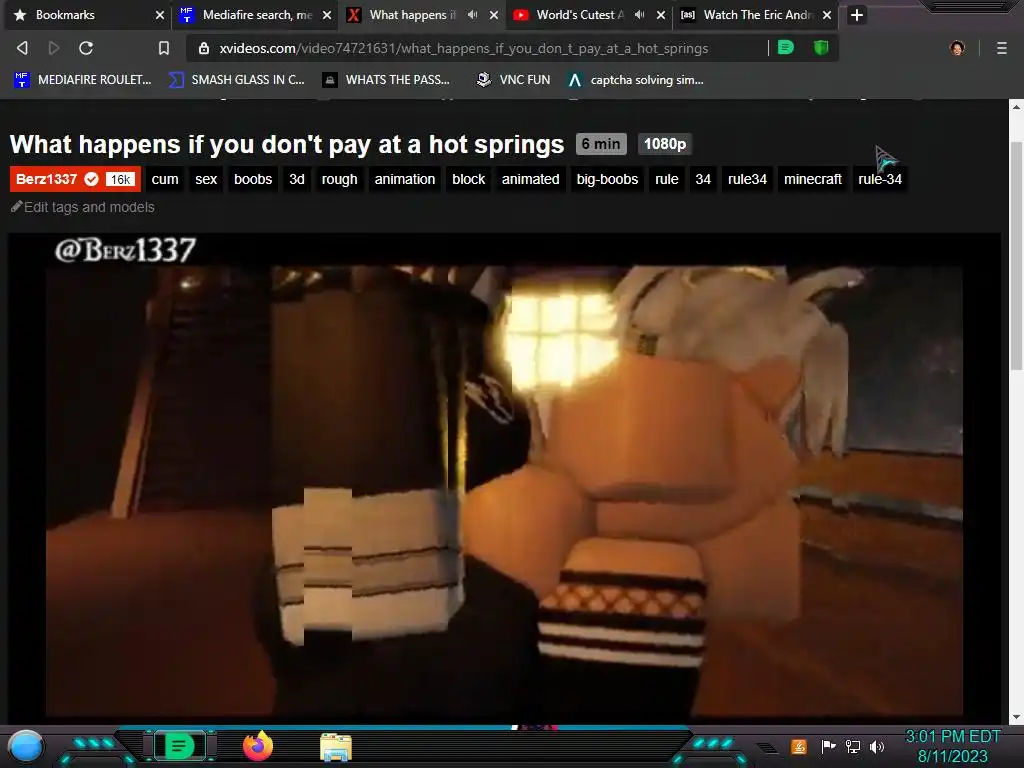Viewport: 1024px width, 768px height.
Task: Switch to the Mediafire search tab
Action: (255, 15)
